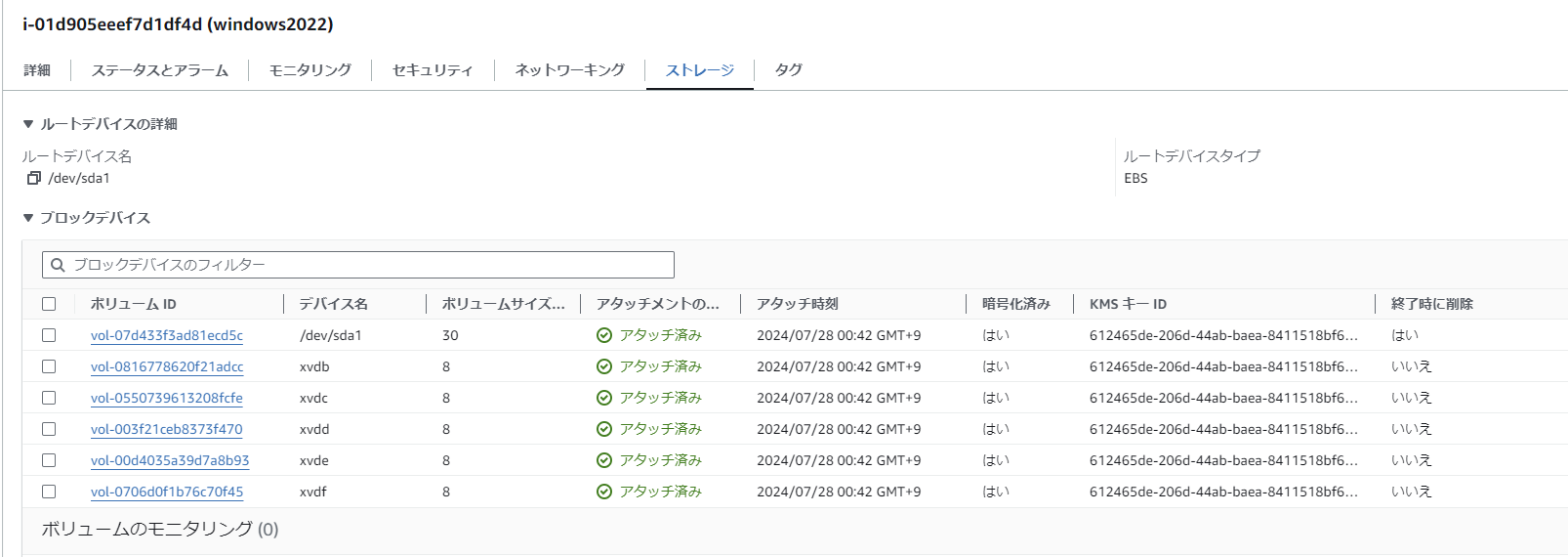Follow the vol-00d4035a39d7a8b93 volume link
The height and width of the screenshot is (557, 1568).
tap(170, 460)
